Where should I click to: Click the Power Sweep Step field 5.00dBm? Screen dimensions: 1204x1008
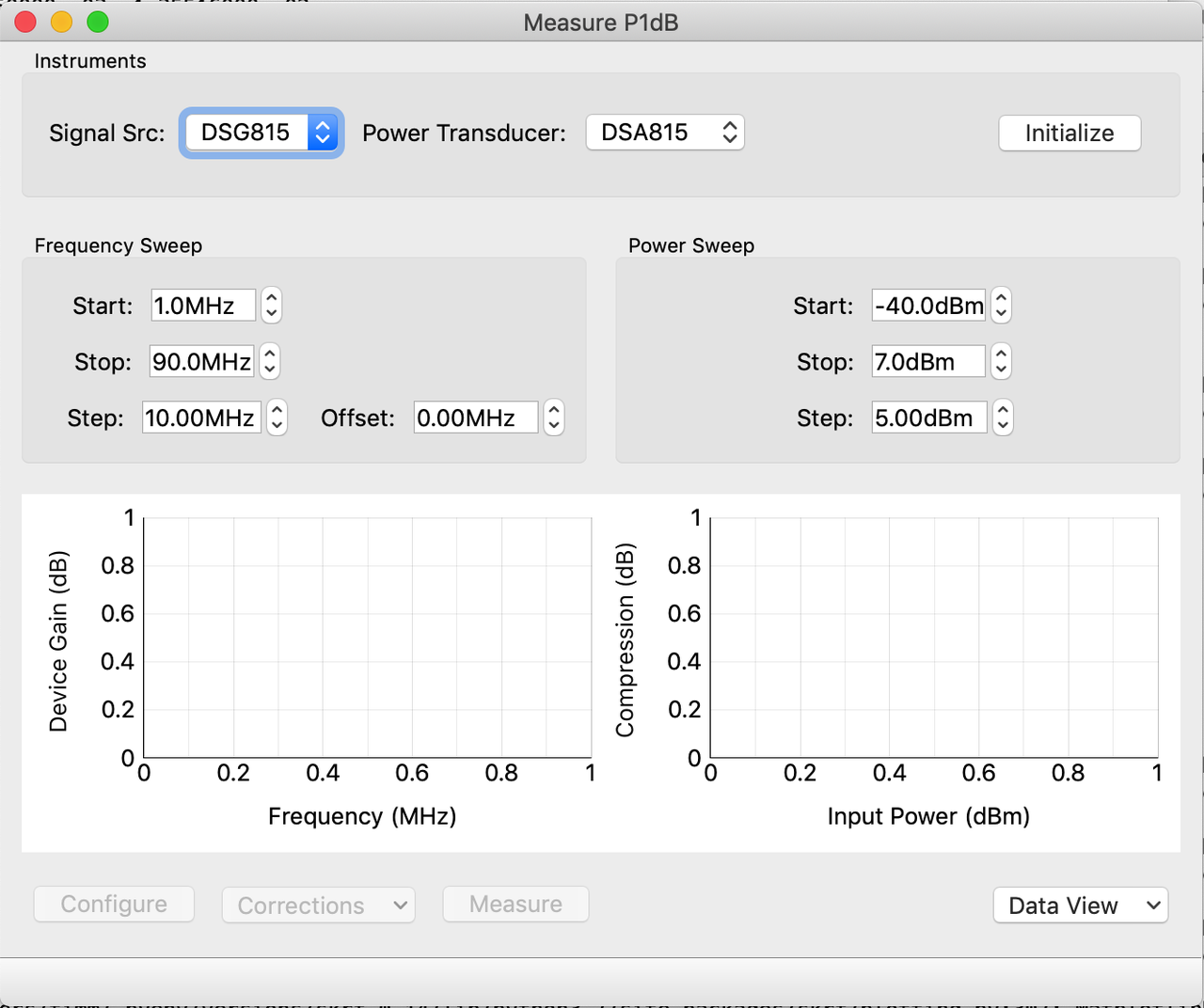coord(929,418)
